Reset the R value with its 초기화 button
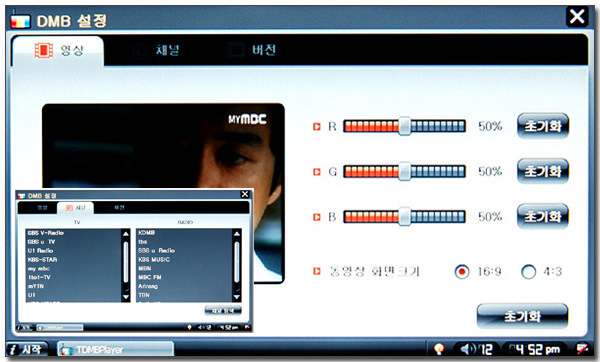600x362 pixels. click(x=543, y=126)
